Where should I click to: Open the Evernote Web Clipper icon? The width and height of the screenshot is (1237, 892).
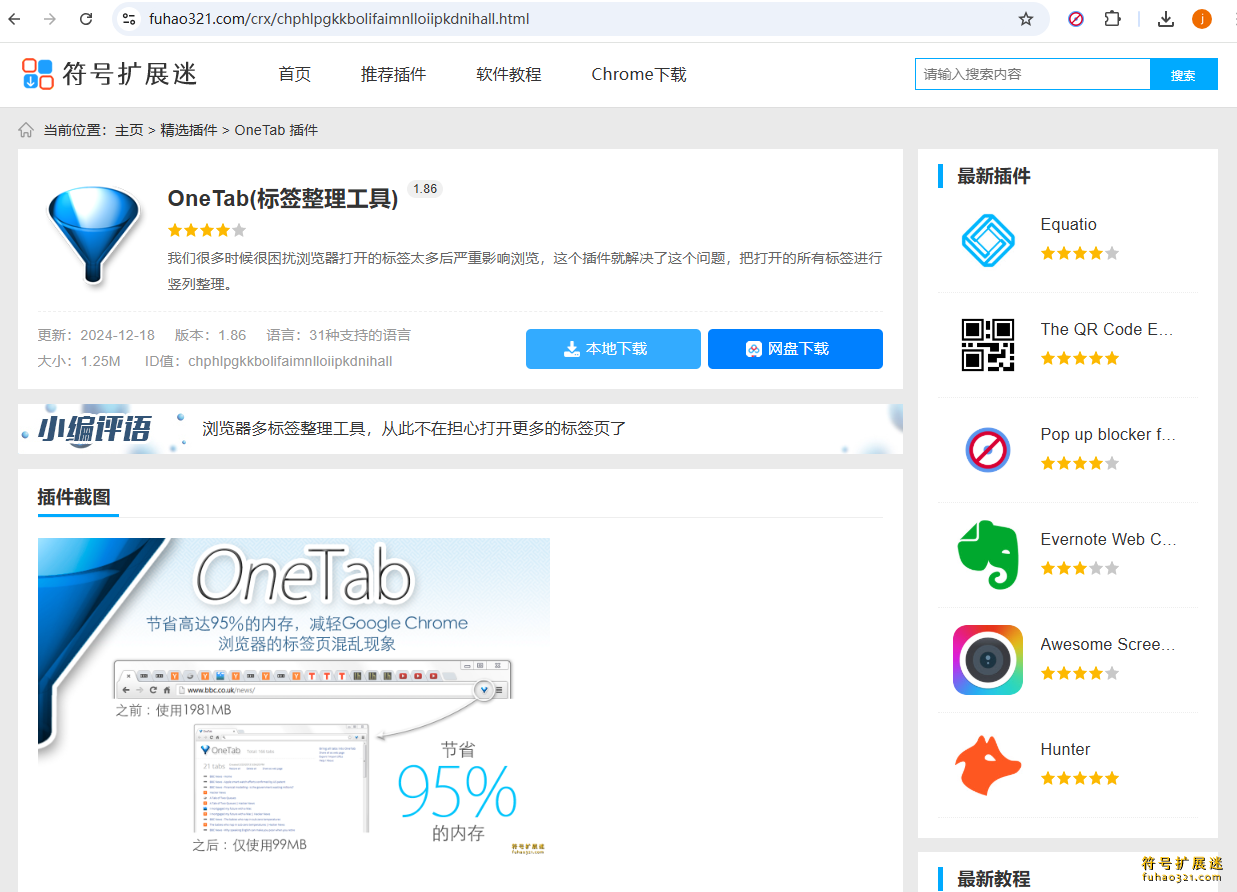pos(988,555)
